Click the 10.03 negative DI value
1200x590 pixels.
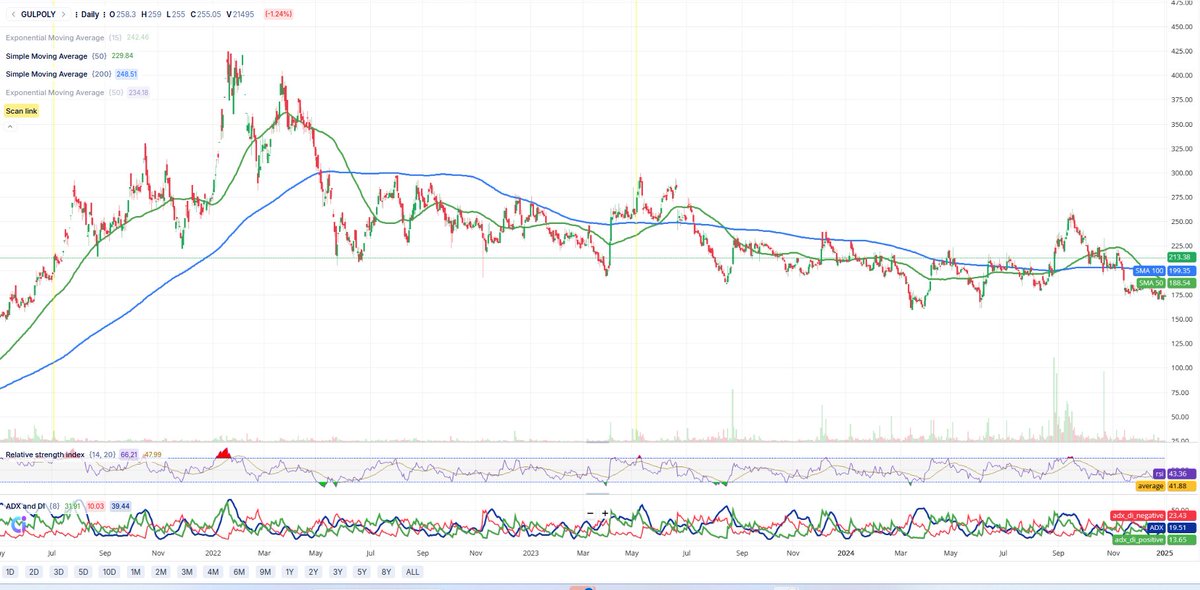(96, 506)
